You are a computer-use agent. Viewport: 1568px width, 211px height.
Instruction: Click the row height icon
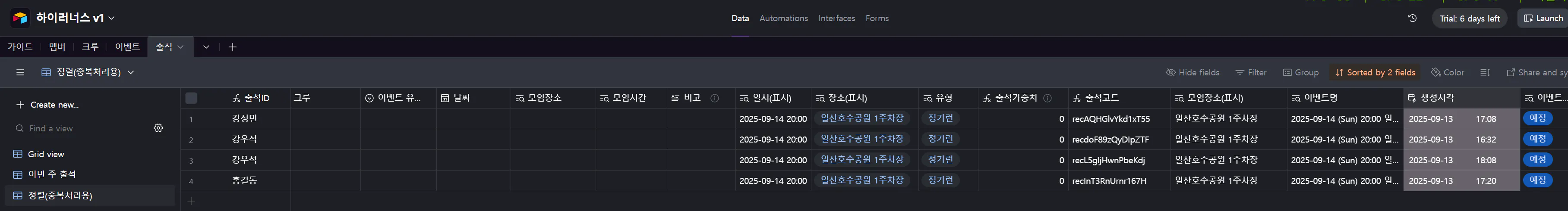click(1485, 72)
